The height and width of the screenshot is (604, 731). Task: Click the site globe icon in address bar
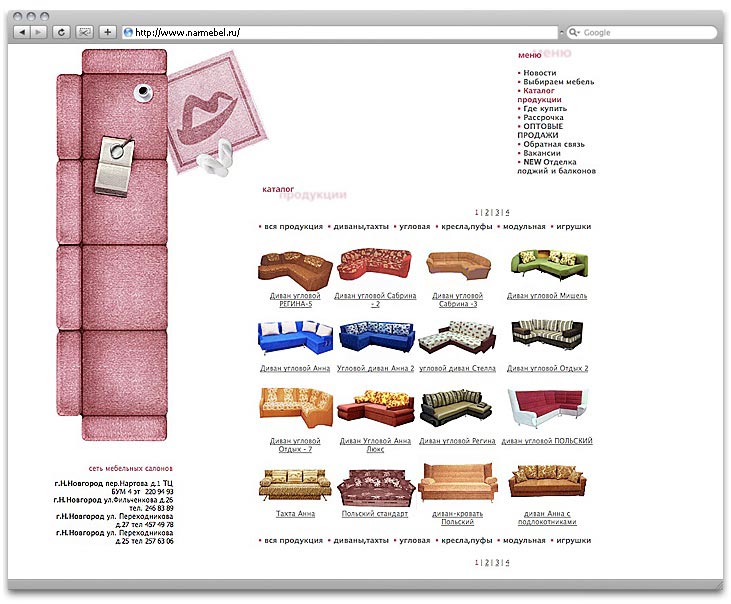pos(128,32)
